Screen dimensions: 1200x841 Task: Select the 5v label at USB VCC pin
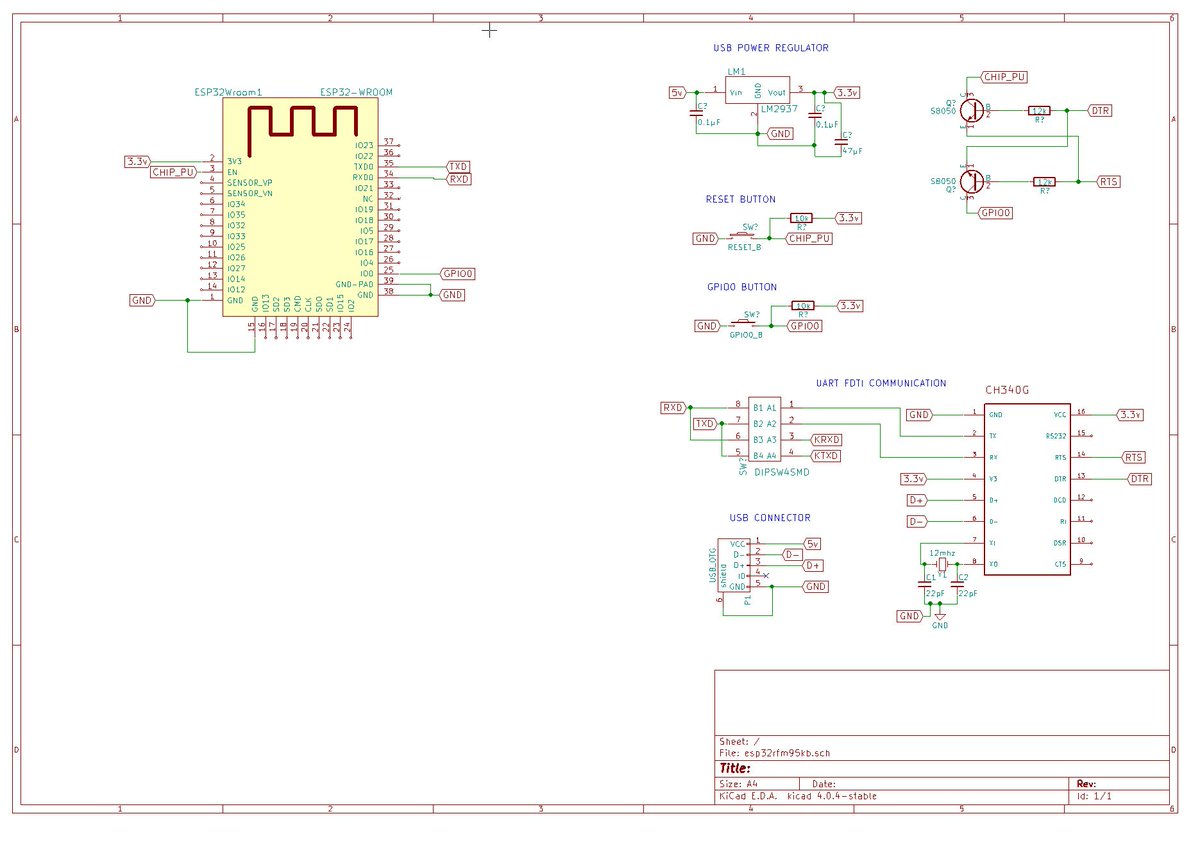[812, 544]
